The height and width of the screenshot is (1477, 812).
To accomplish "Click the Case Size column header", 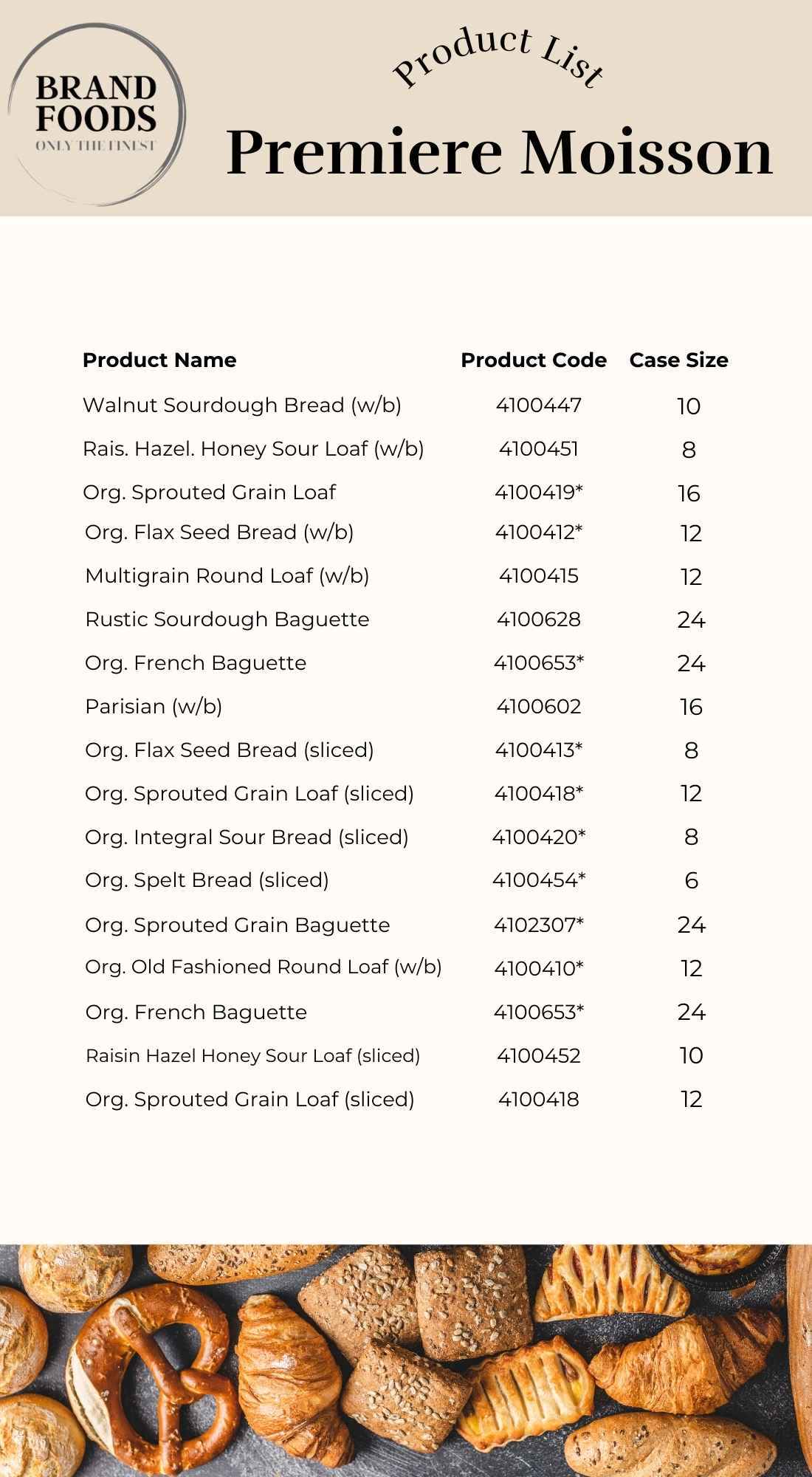I will [x=678, y=360].
